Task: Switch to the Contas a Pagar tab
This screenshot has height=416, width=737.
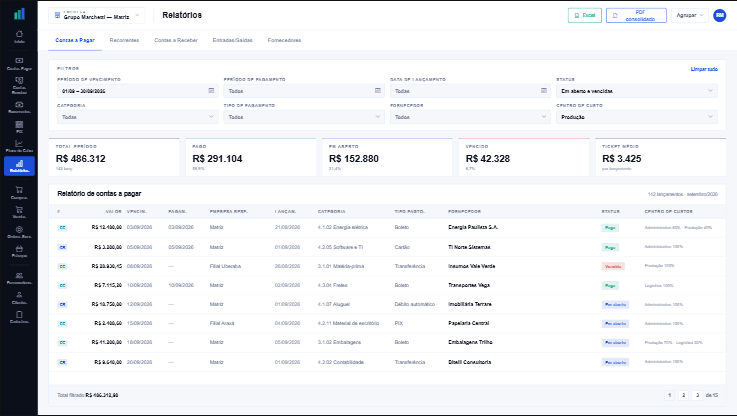Action: click(x=75, y=40)
